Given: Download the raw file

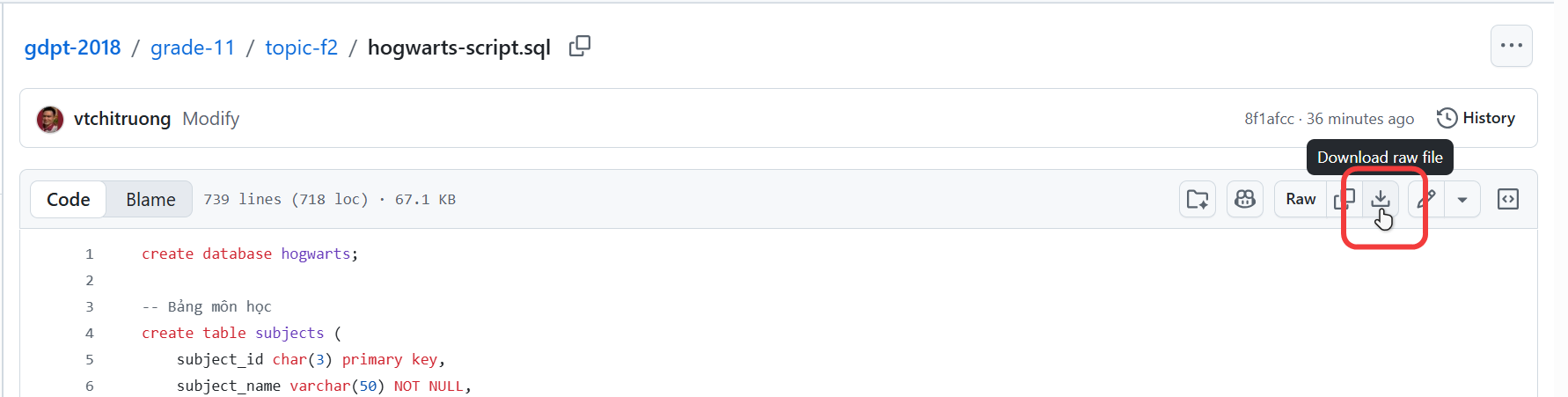Looking at the screenshot, I should coord(1381,199).
